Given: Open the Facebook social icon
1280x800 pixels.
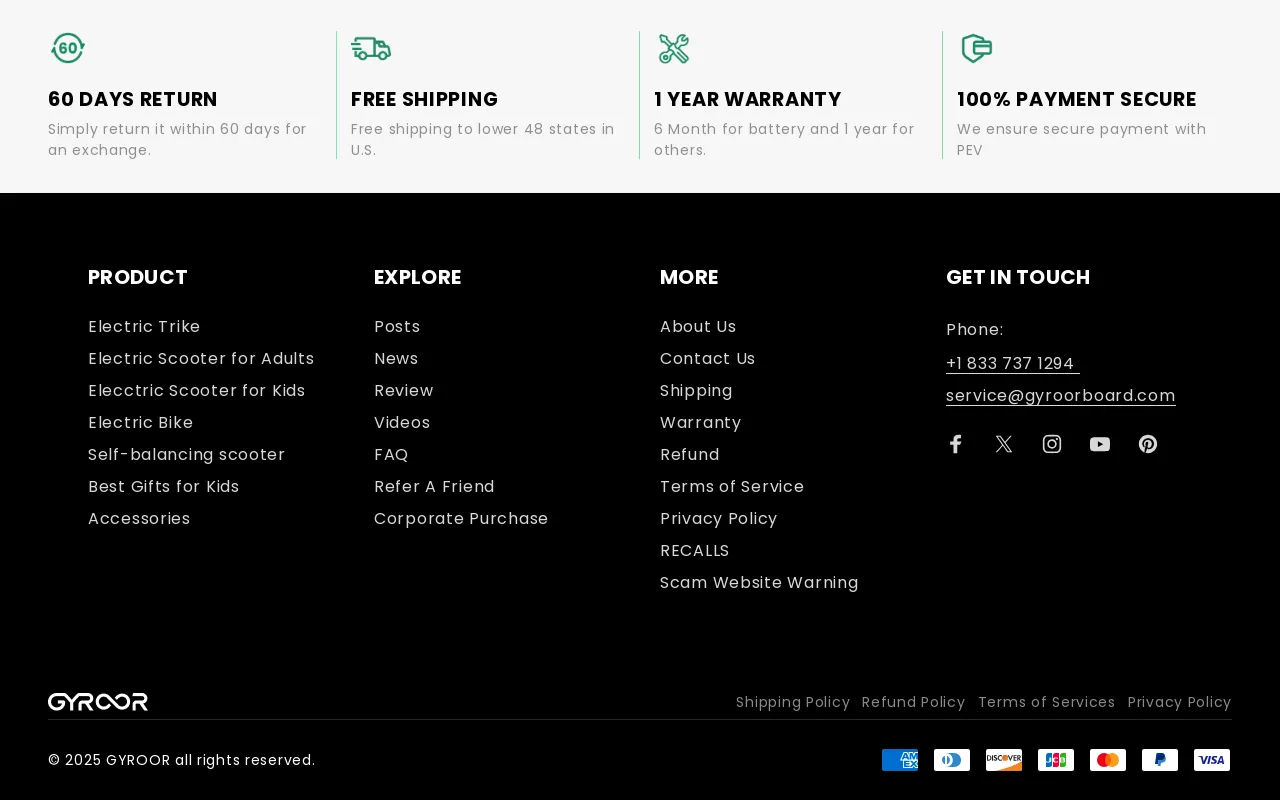Looking at the screenshot, I should point(954,443).
